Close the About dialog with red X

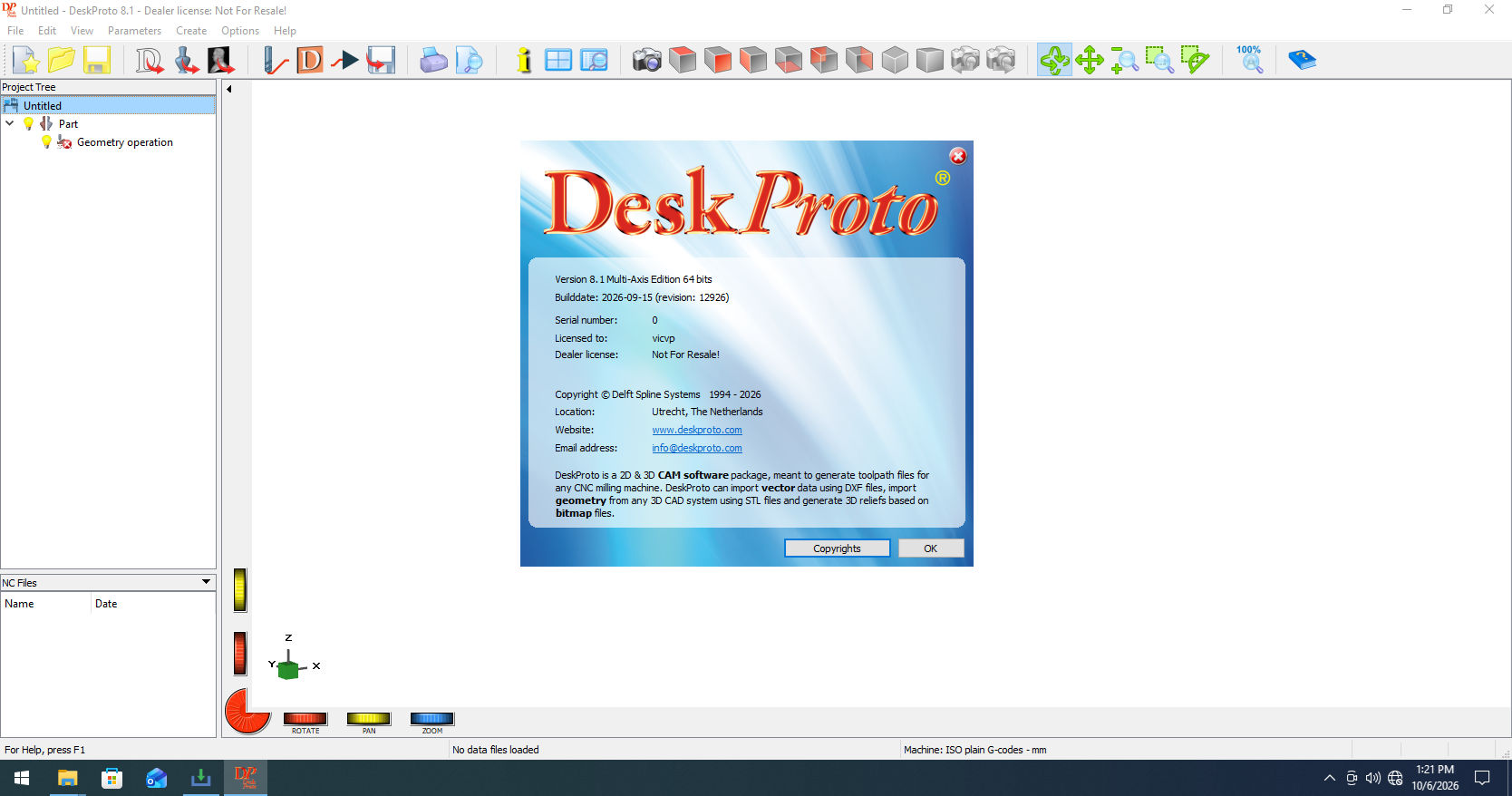pos(958,156)
